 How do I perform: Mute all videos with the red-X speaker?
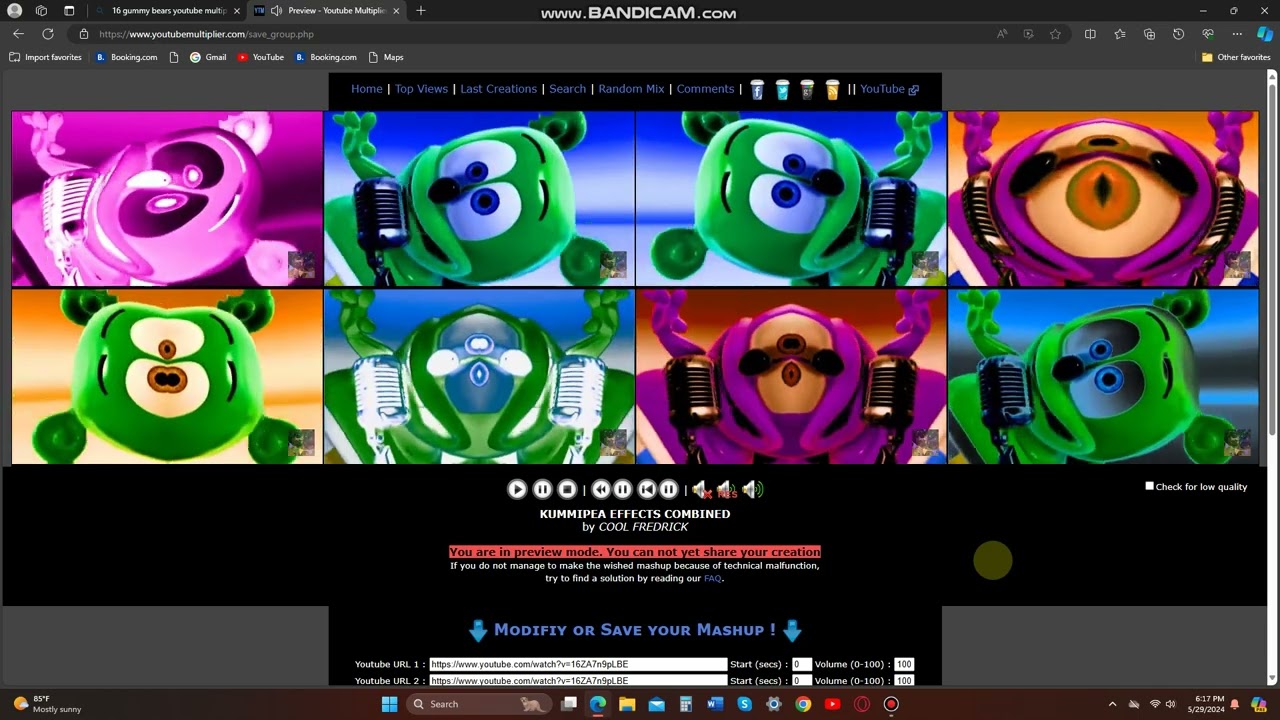(x=701, y=489)
